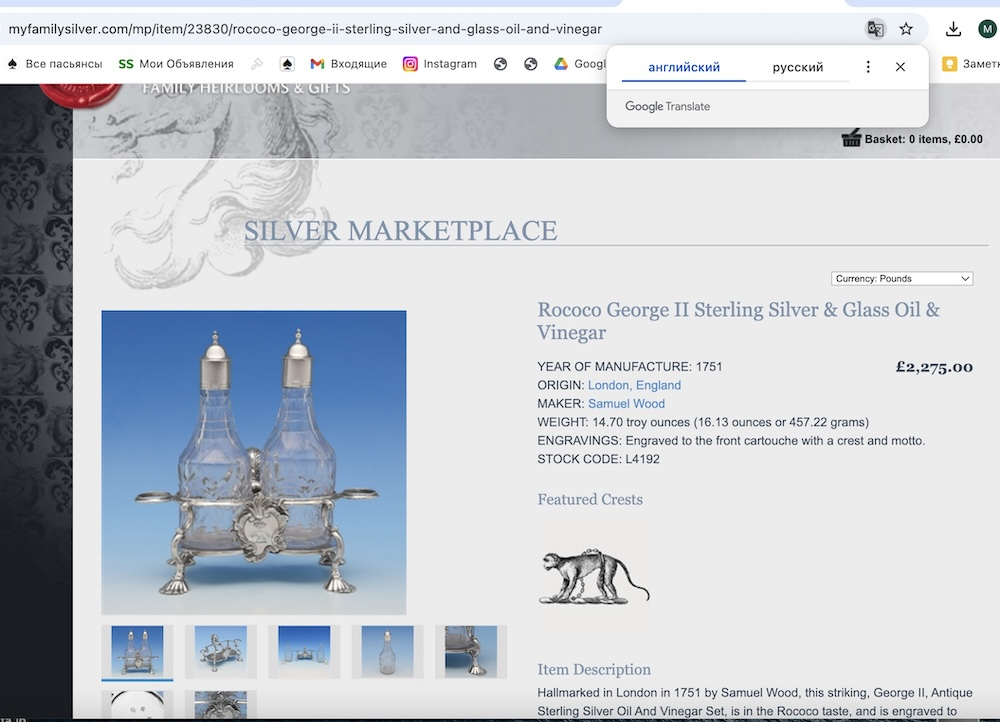
Task: Open the Chrome profile avatar
Action: pyautogui.click(x=987, y=29)
